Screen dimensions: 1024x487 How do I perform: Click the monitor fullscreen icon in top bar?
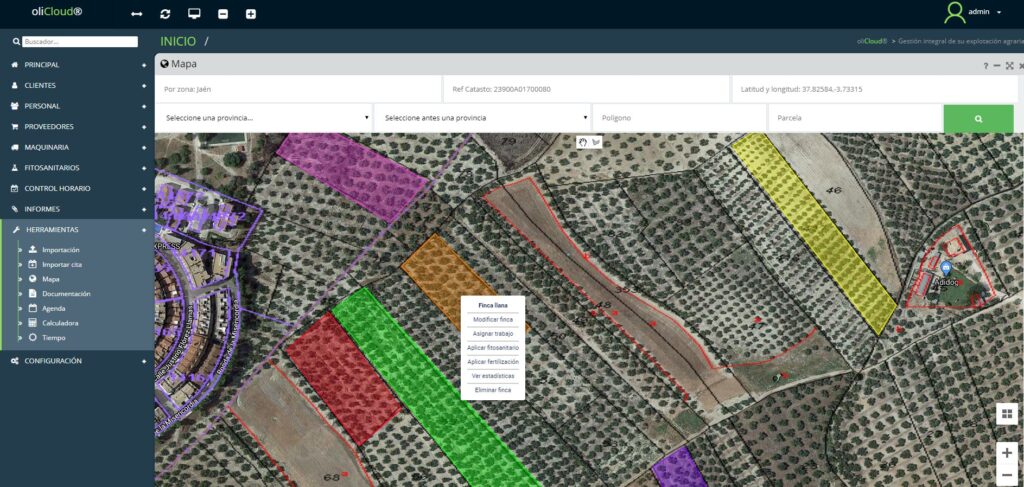pos(194,14)
